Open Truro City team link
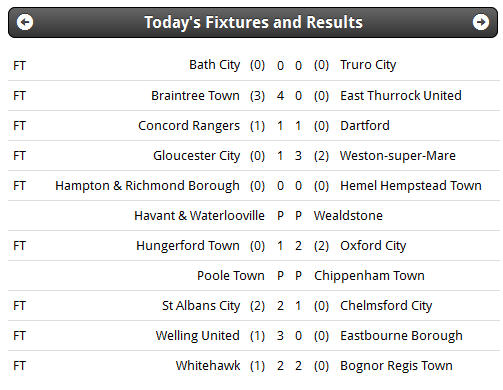503x390 pixels. 368,65
